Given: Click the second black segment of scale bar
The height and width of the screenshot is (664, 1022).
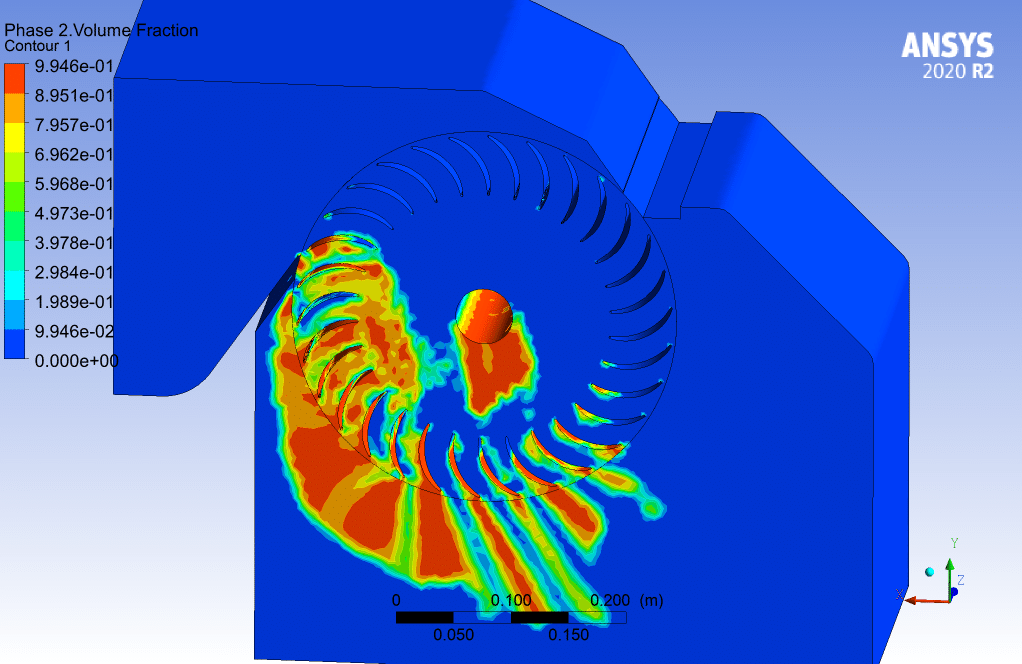Looking at the screenshot, I should coord(540,617).
